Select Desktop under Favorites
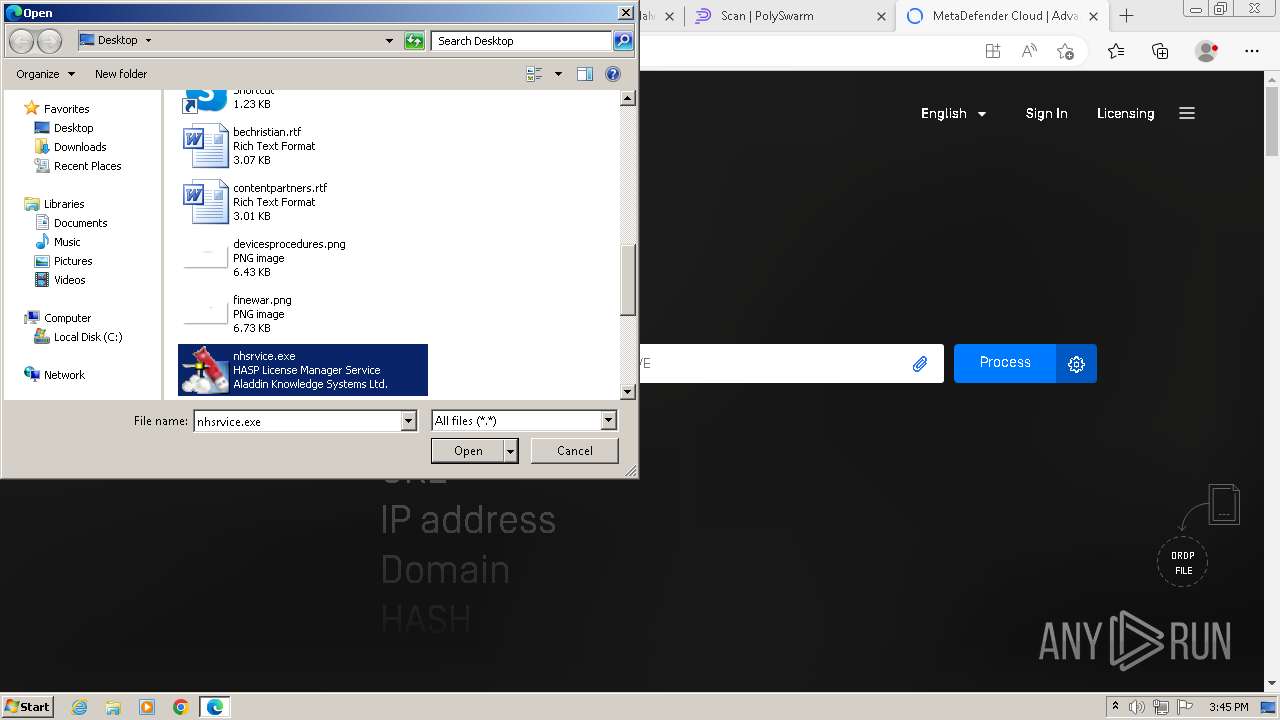 coord(73,128)
